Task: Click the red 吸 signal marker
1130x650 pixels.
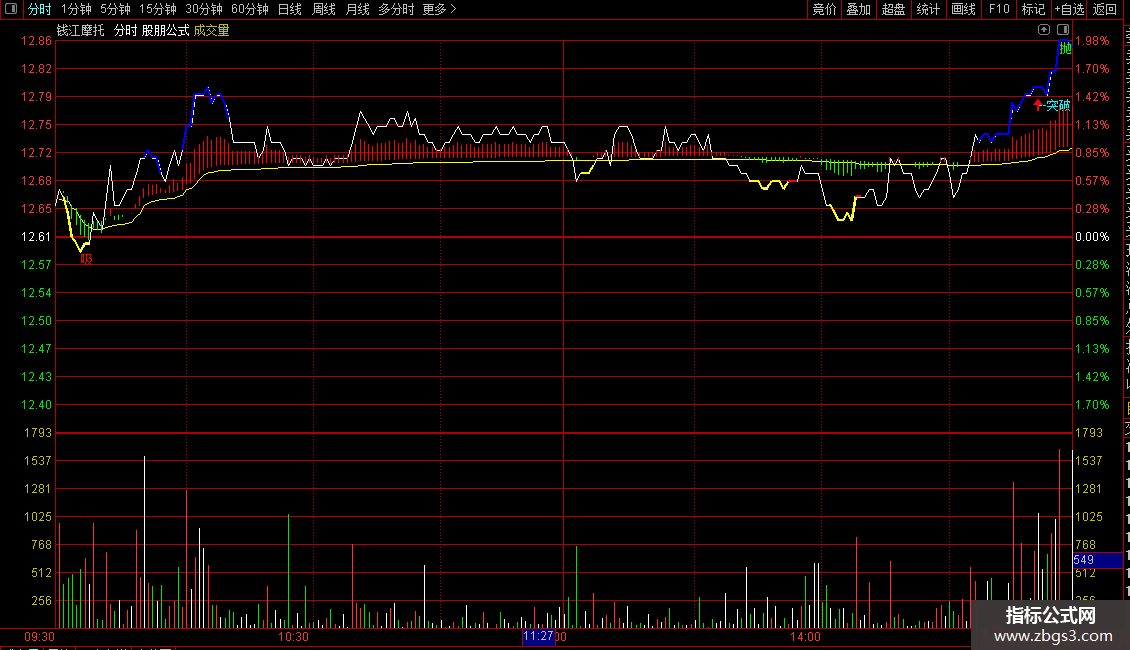Action: coord(86,259)
